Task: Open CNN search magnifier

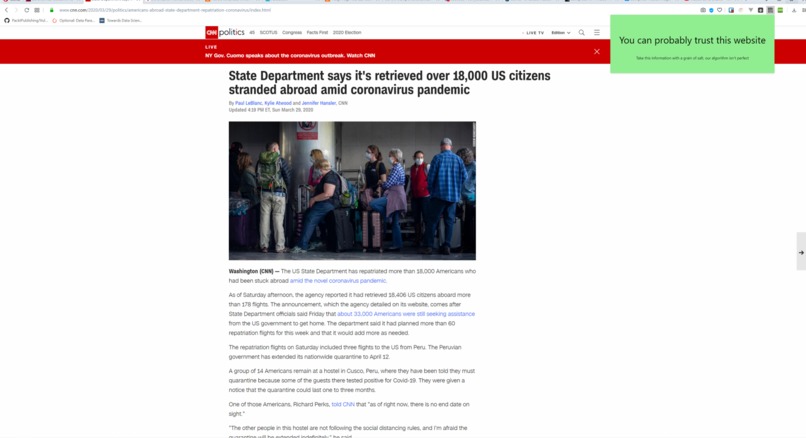Action: tap(582, 32)
